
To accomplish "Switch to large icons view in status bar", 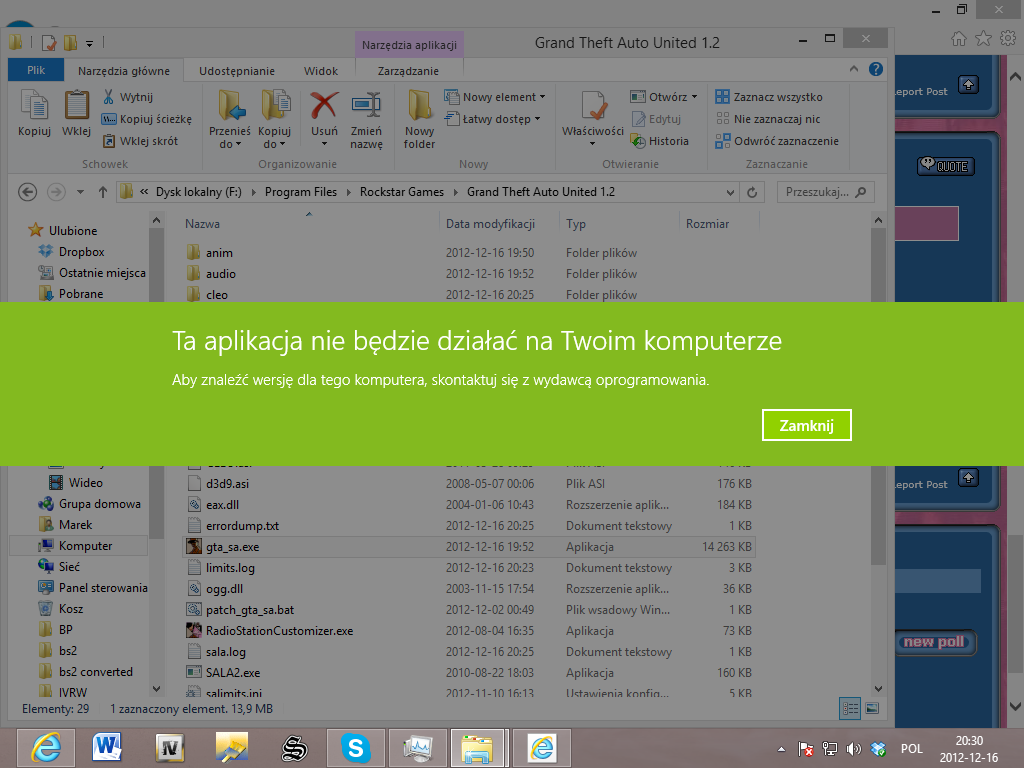I will point(872,708).
